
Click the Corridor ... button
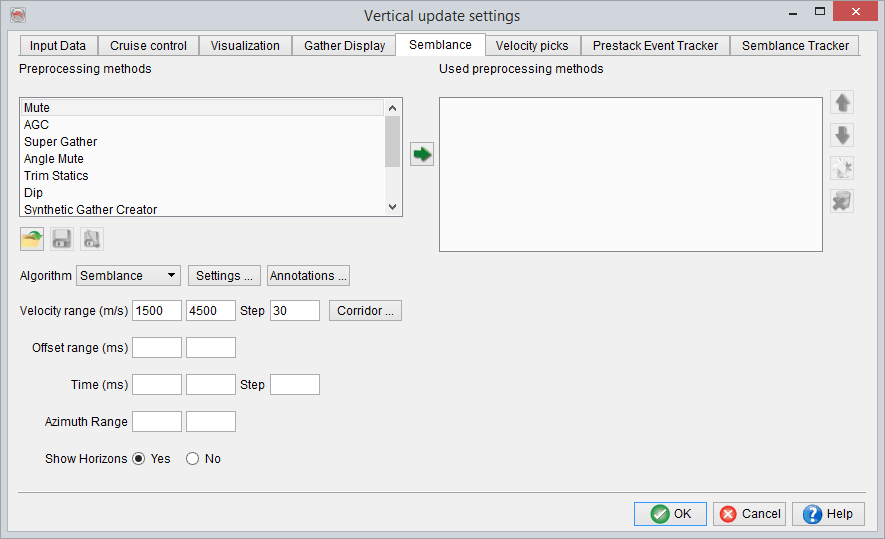pos(365,311)
